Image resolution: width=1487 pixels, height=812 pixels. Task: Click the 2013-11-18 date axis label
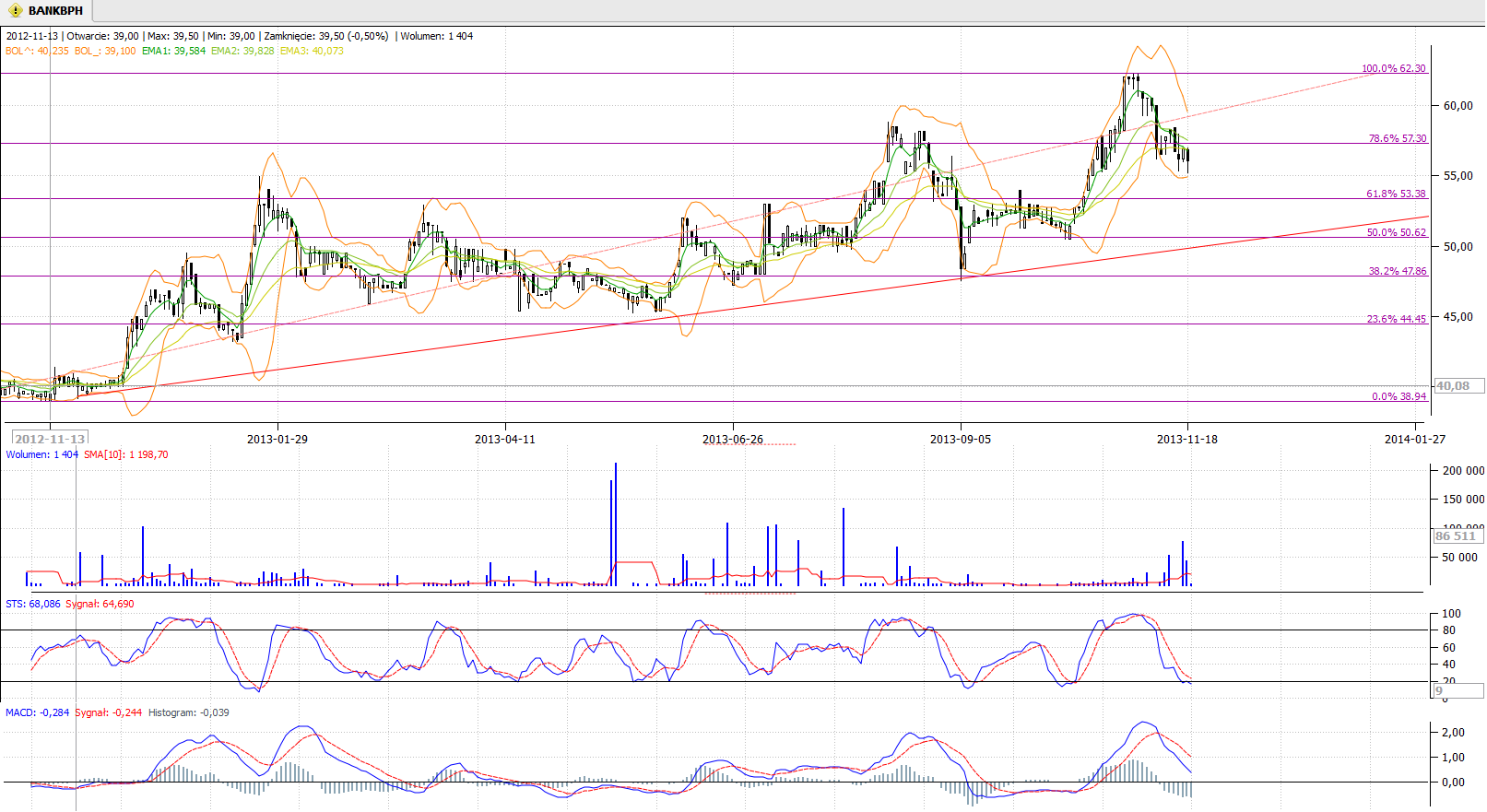(x=1187, y=439)
